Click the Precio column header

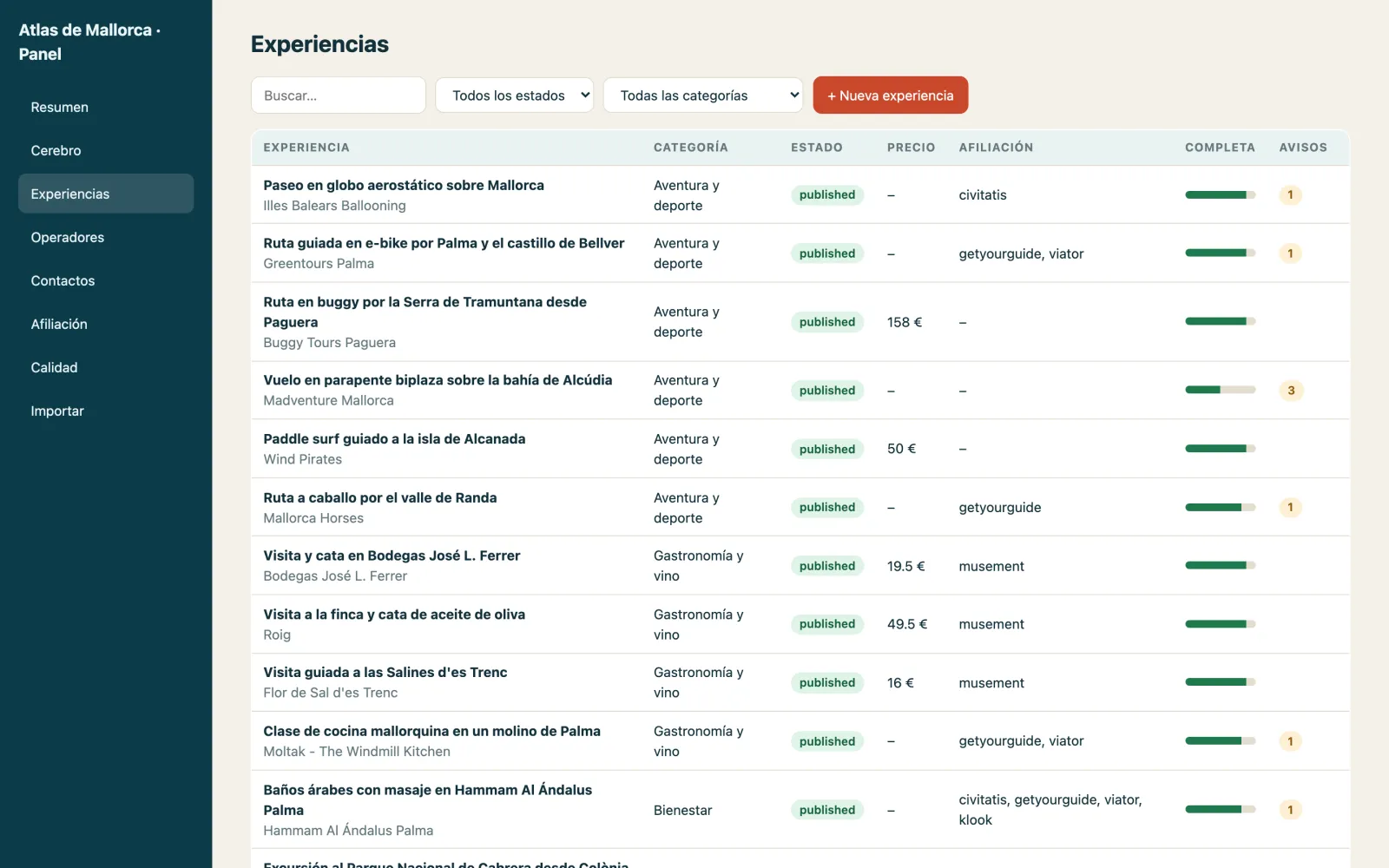tap(911, 148)
